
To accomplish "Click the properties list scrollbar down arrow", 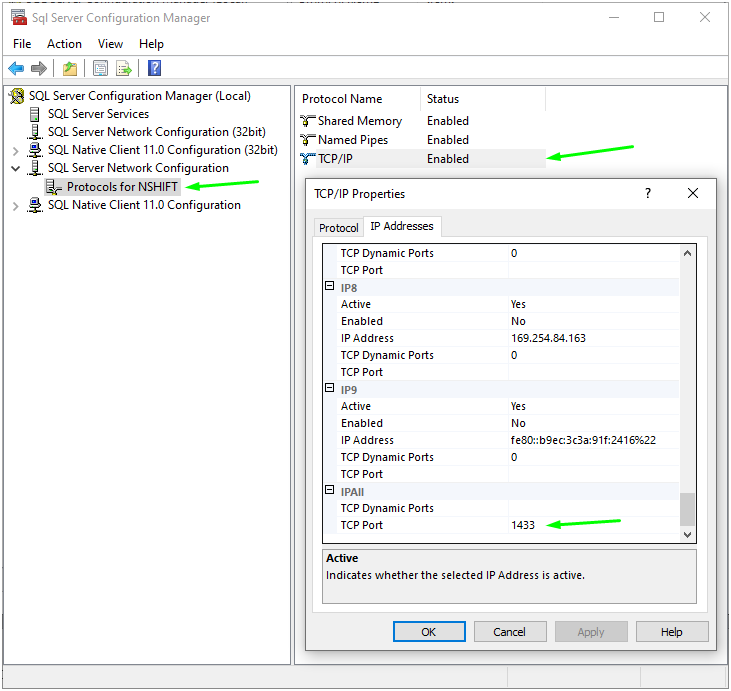I will coord(687,535).
